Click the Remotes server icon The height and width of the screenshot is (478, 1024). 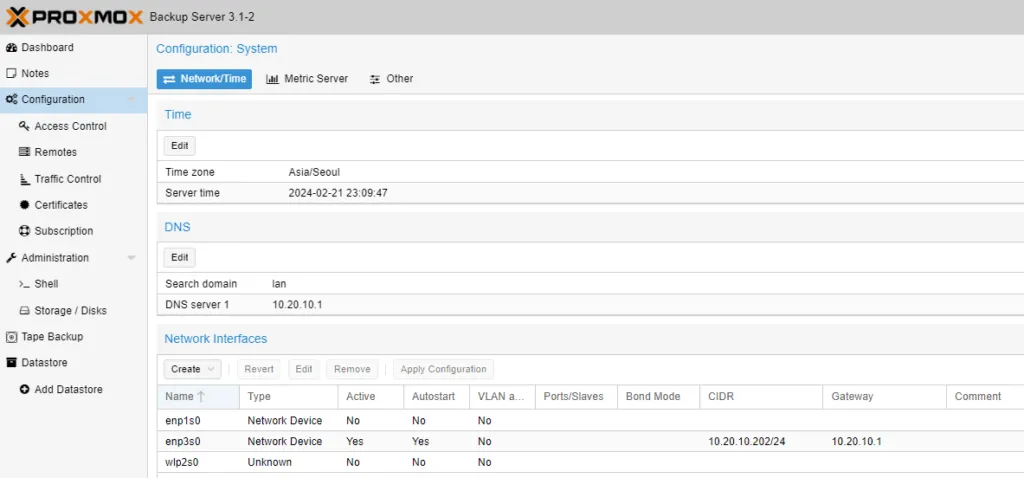coord(24,152)
